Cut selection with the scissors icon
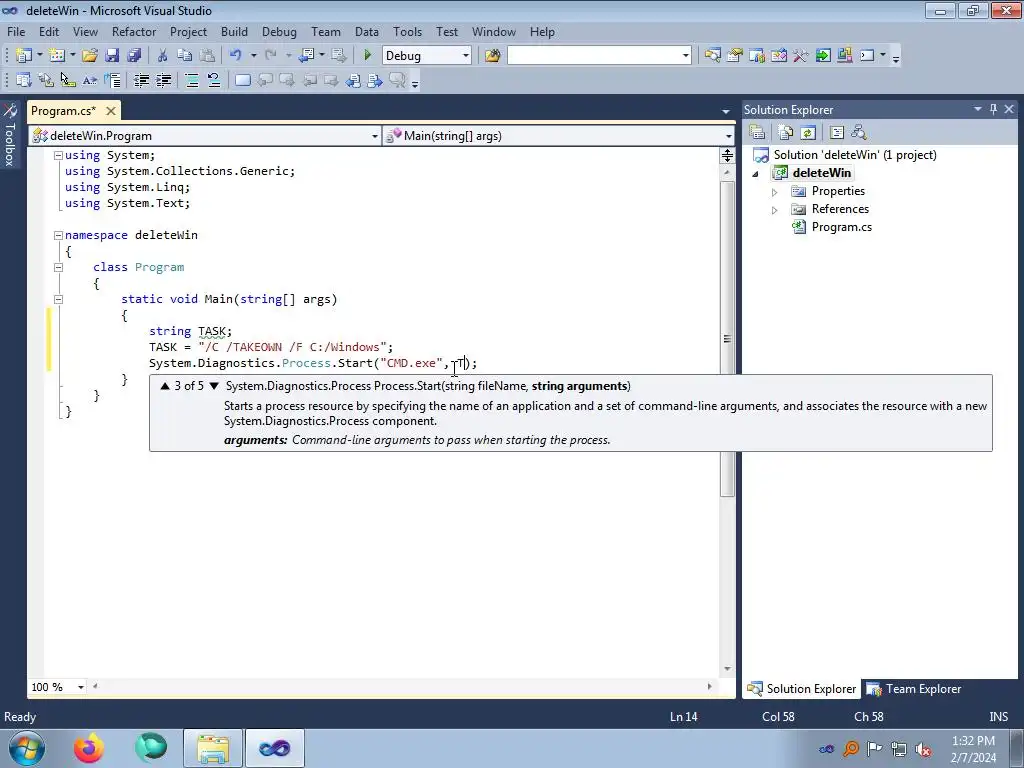 [163, 56]
